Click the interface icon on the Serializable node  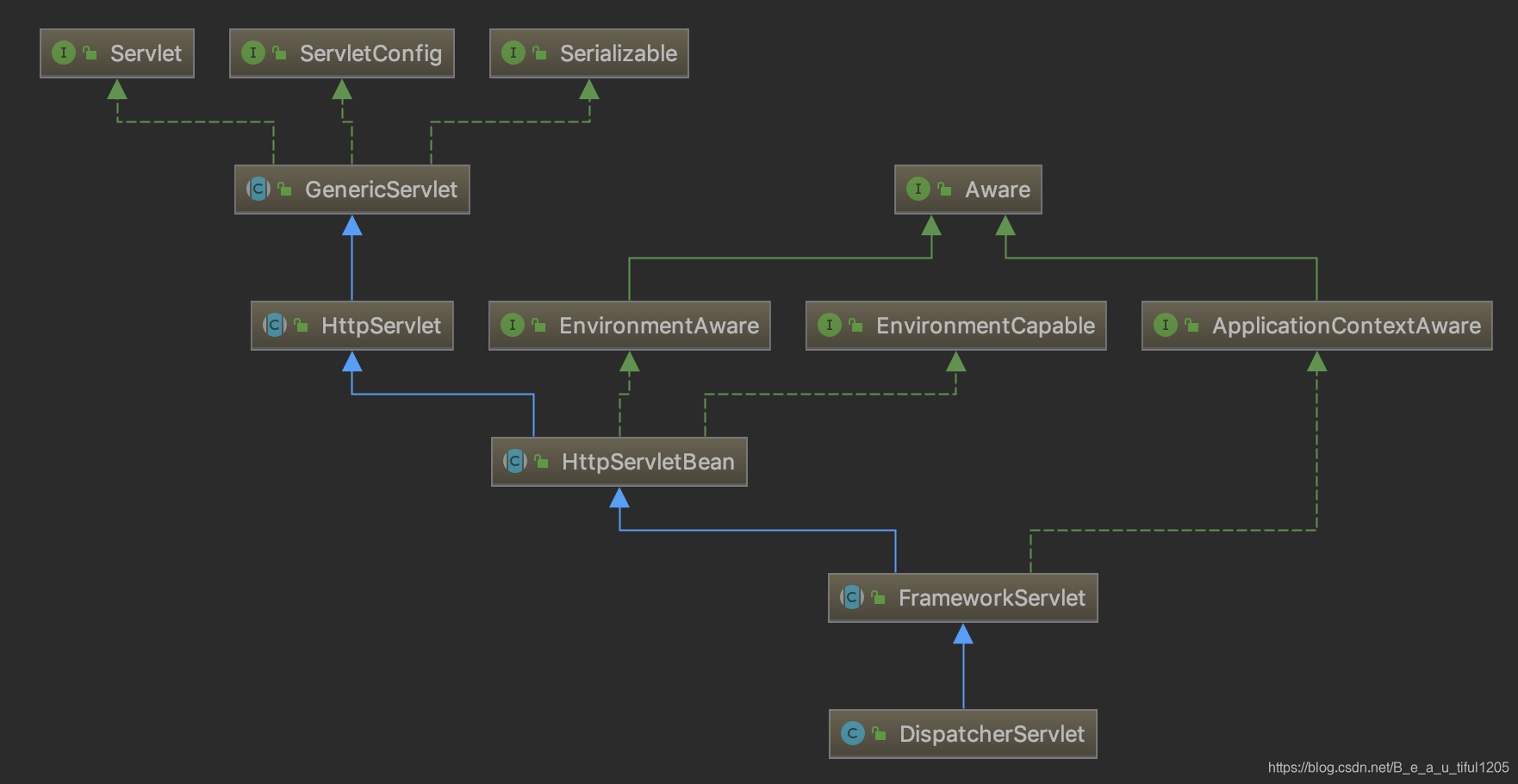(513, 53)
